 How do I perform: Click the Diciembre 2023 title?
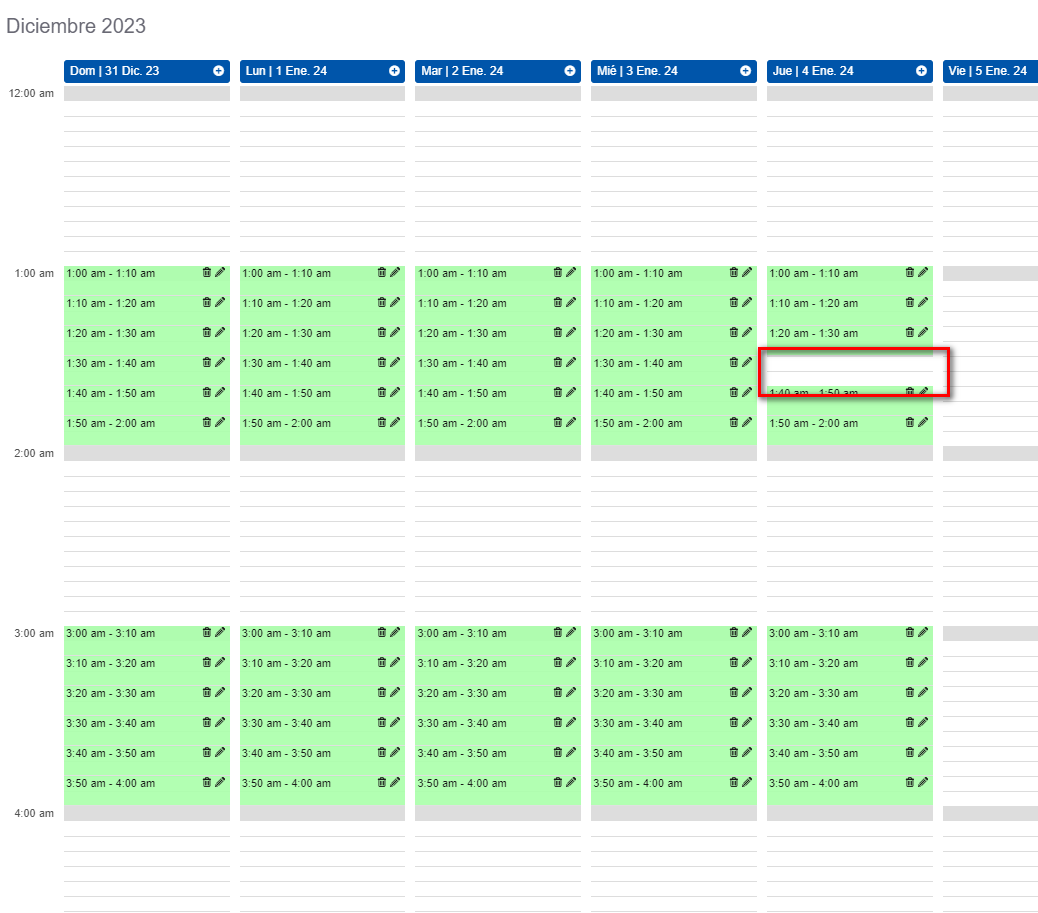coord(76,26)
